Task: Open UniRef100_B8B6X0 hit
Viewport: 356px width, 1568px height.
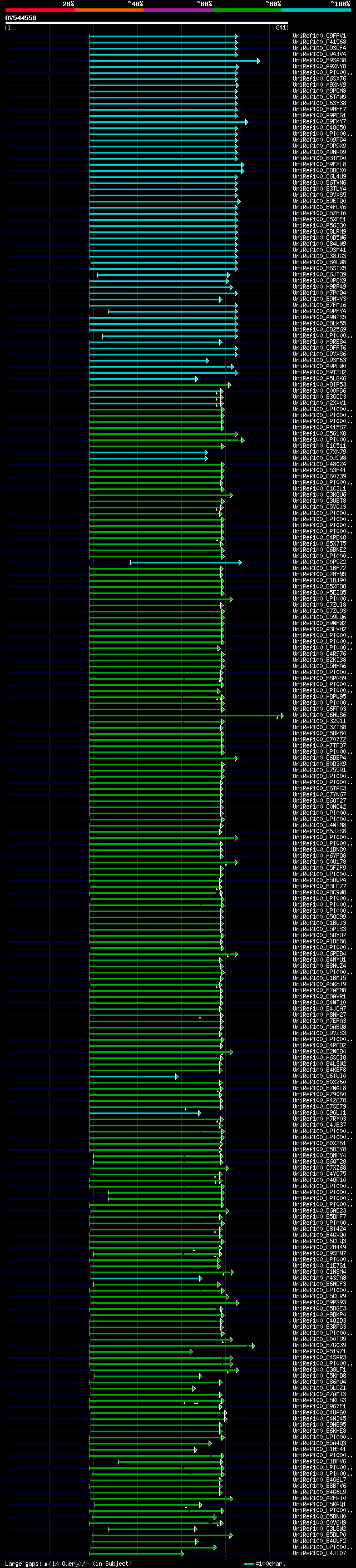Action: 319,170
